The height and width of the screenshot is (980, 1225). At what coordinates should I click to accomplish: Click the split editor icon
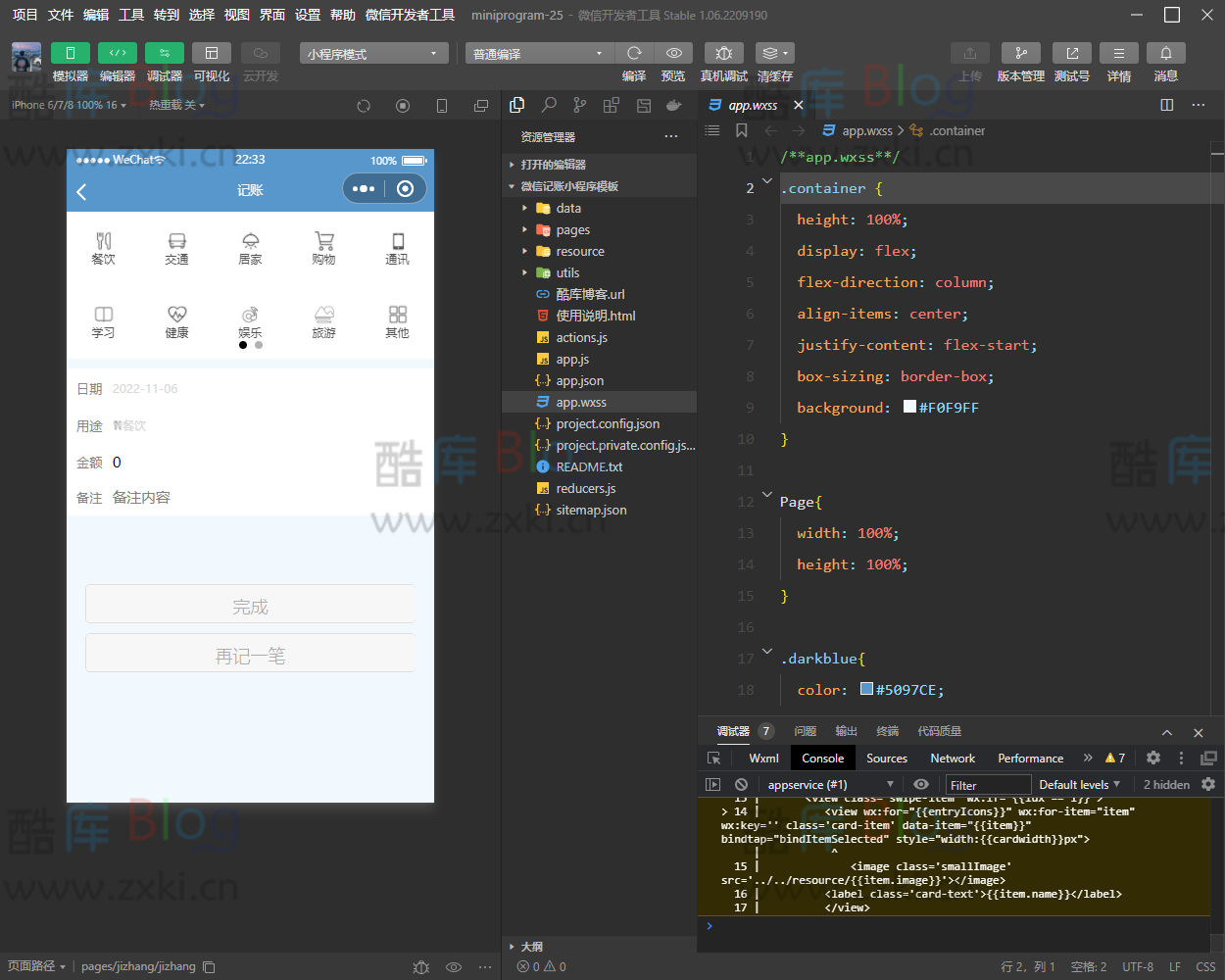coord(1166,105)
